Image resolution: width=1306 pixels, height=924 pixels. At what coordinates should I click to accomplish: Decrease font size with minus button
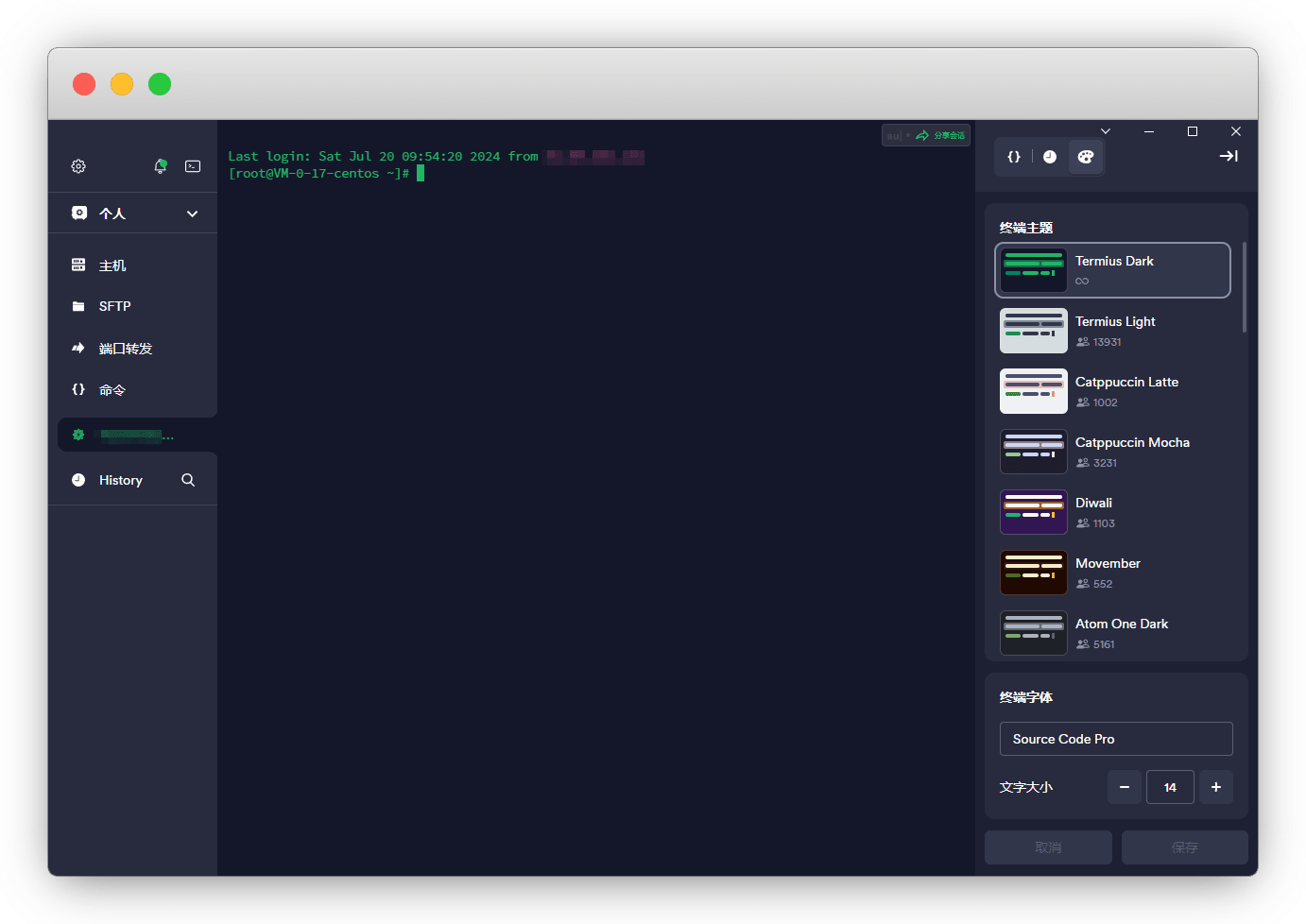coord(1125,787)
